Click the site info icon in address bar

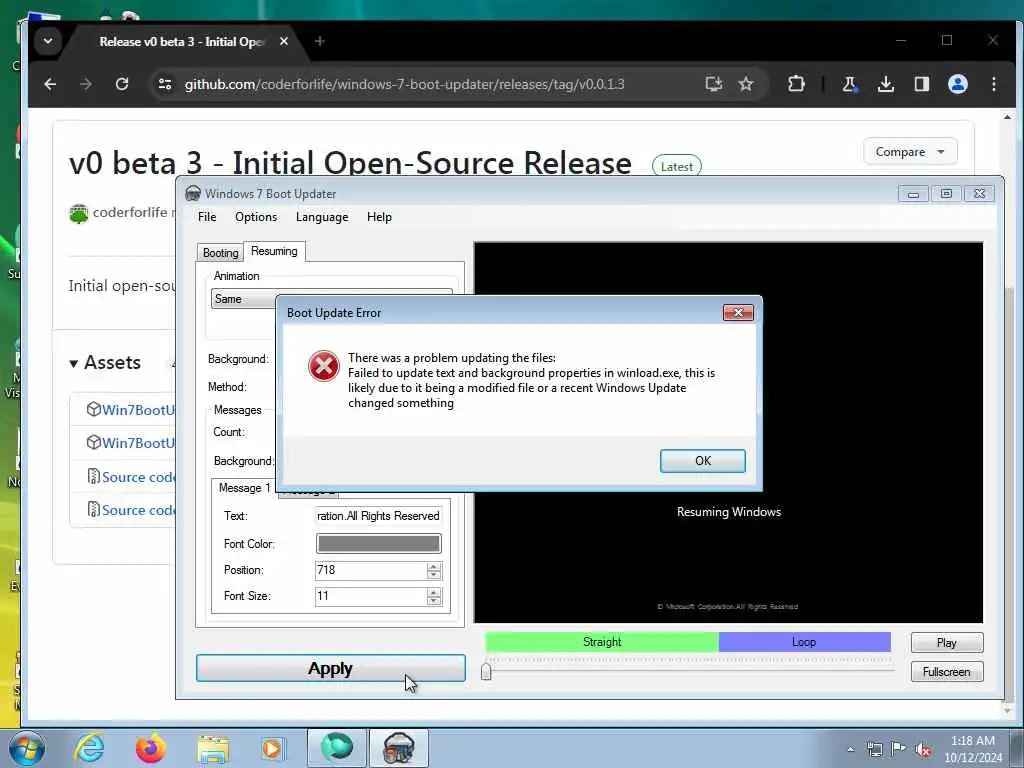click(165, 84)
